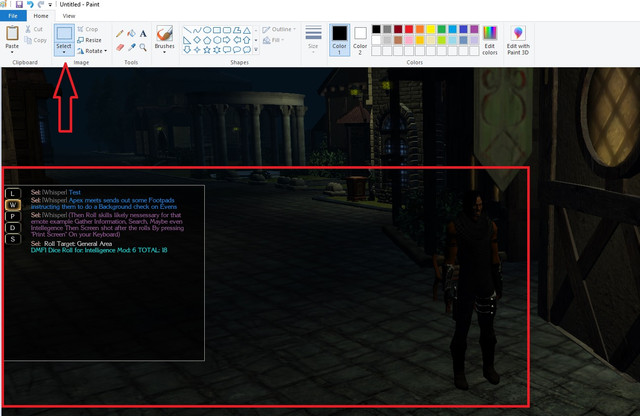The height and width of the screenshot is (416, 640).
Task: Pick the Diamond shape
Action: point(197,40)
